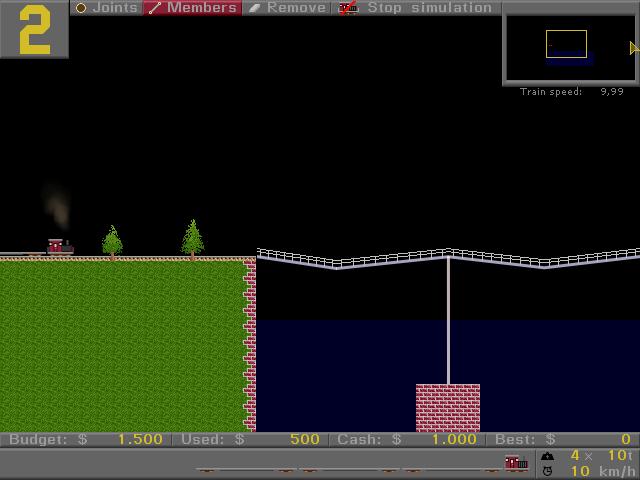Click the clock icon beside 10 km/h
Viewport: 640px width, 480px height.
click(x=547, y=471)
